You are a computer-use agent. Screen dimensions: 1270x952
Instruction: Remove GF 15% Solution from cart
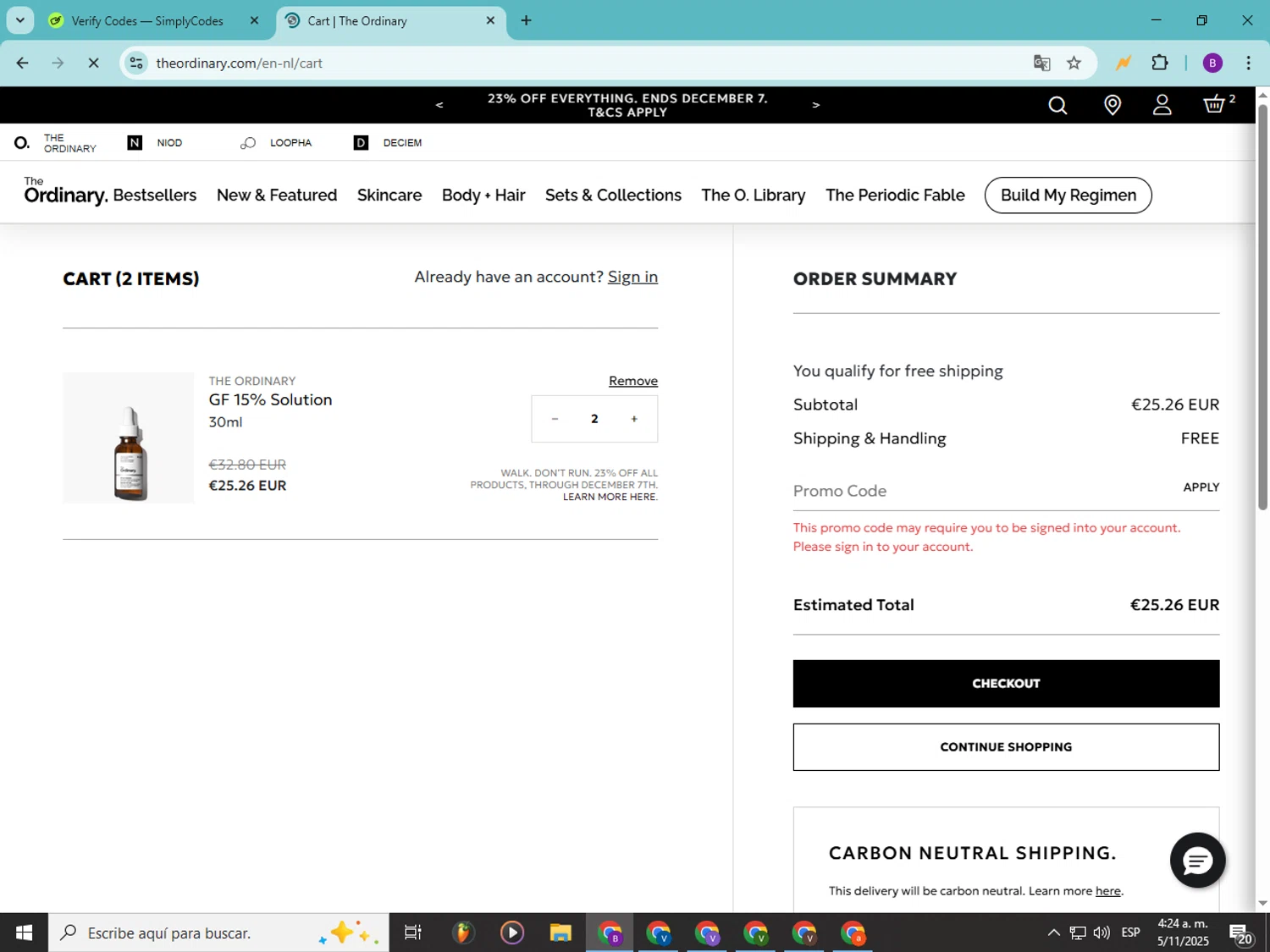click(x=633, y=381)
